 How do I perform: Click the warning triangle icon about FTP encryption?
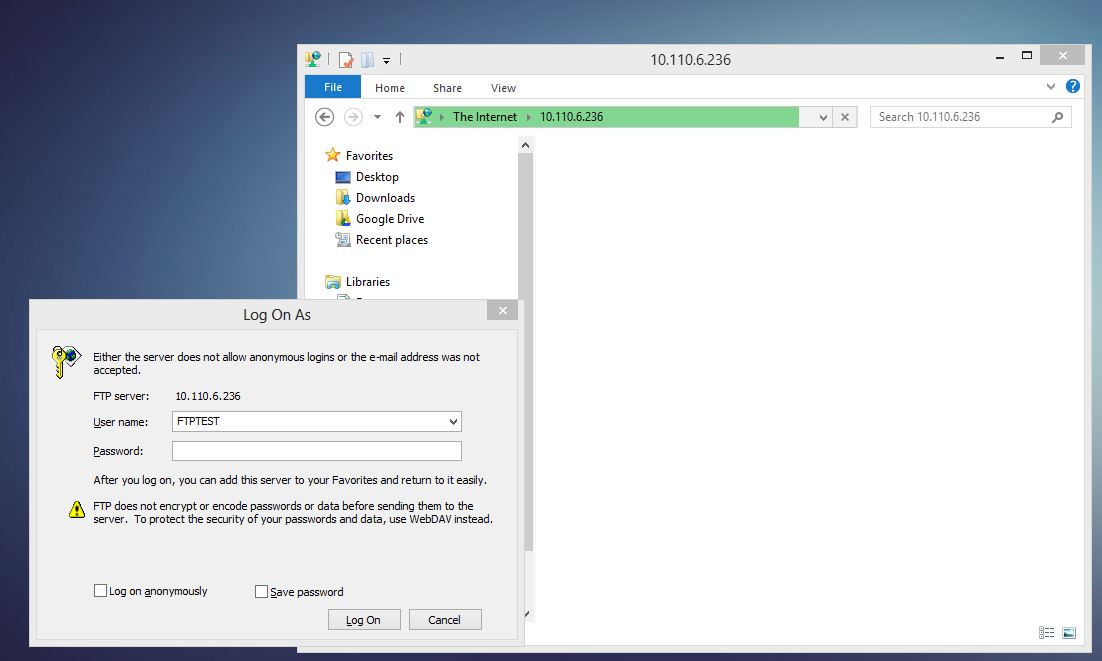(76, 509)
